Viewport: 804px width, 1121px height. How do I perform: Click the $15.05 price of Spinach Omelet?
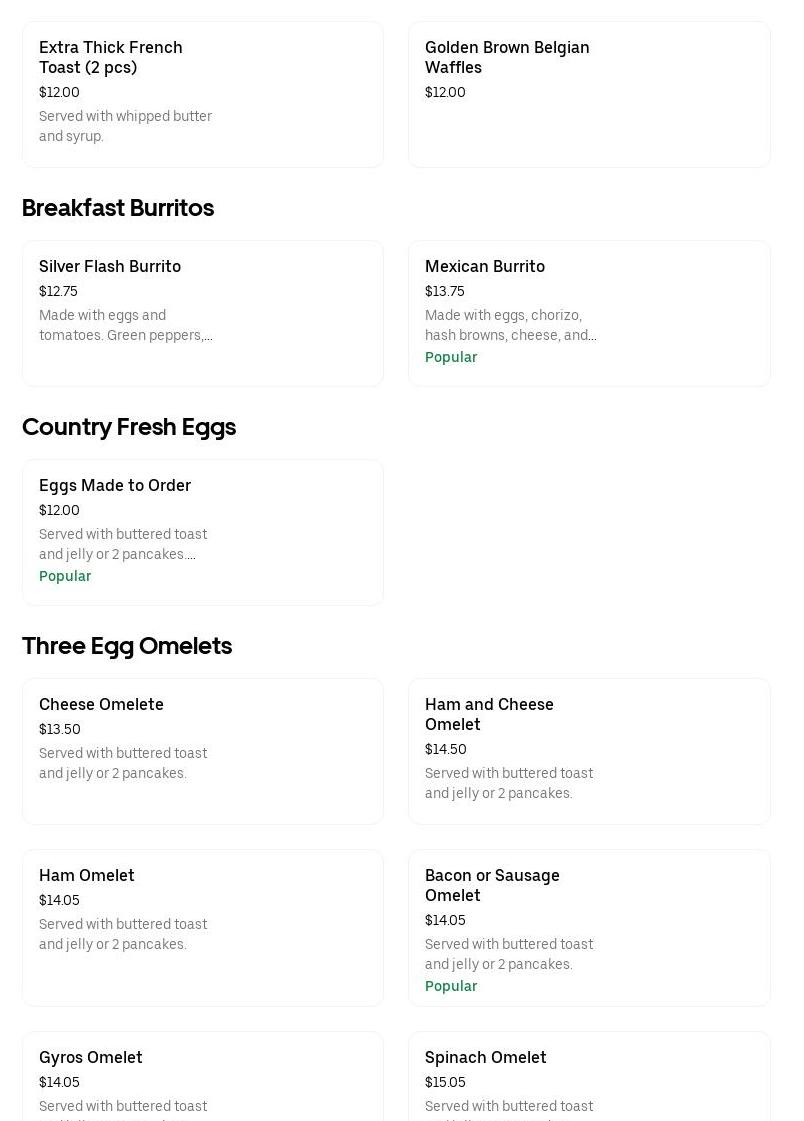tap(445, 1082)
